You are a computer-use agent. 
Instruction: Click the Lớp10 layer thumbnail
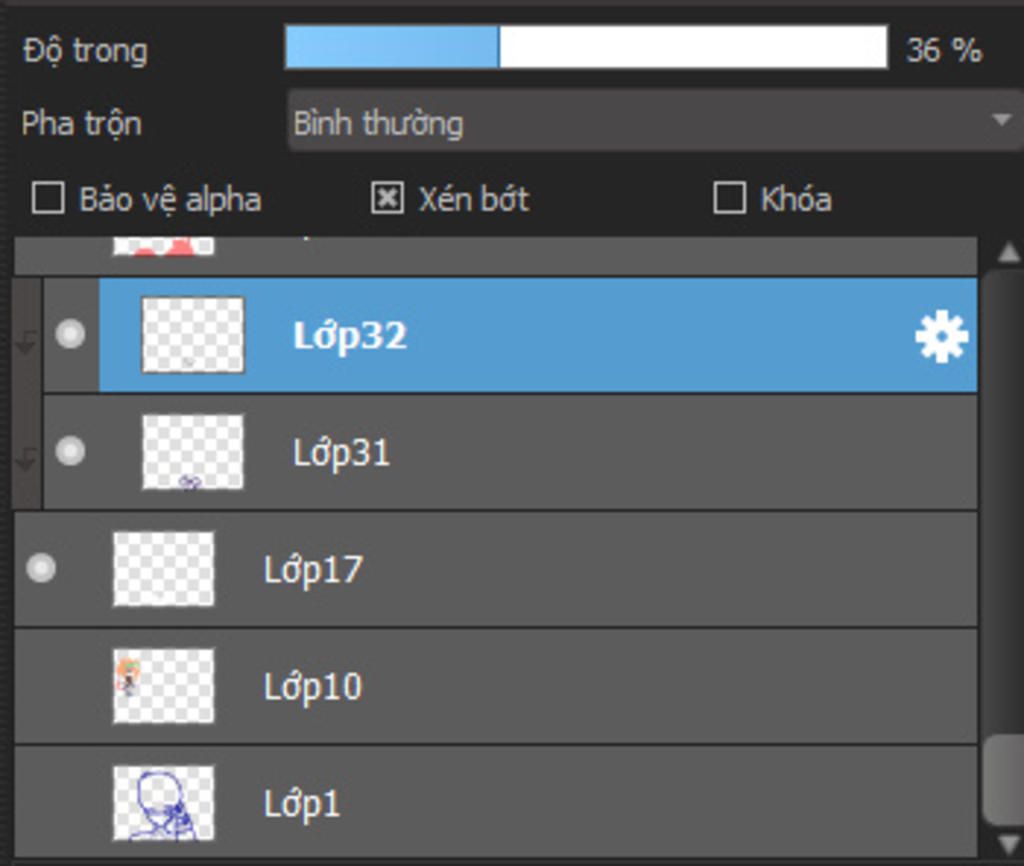coord(163,686)
